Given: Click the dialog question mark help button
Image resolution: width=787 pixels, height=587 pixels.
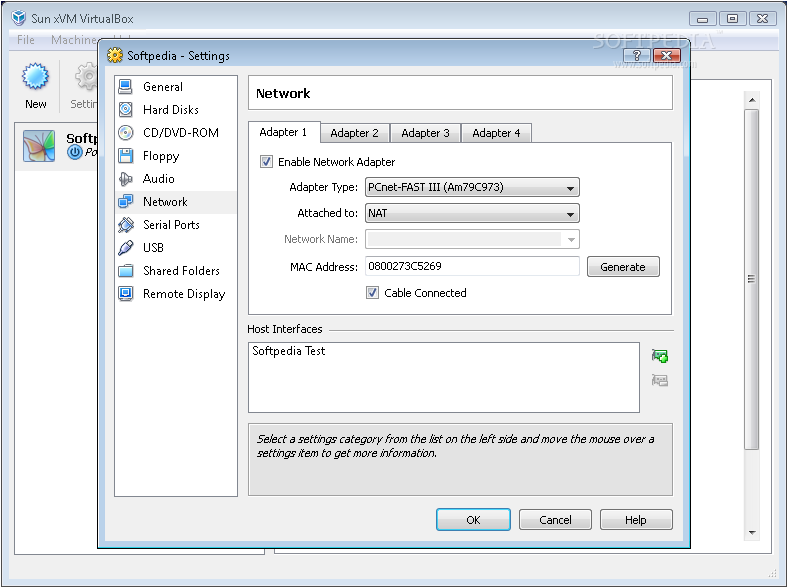Looking at the screenshot, I should 636,55.
